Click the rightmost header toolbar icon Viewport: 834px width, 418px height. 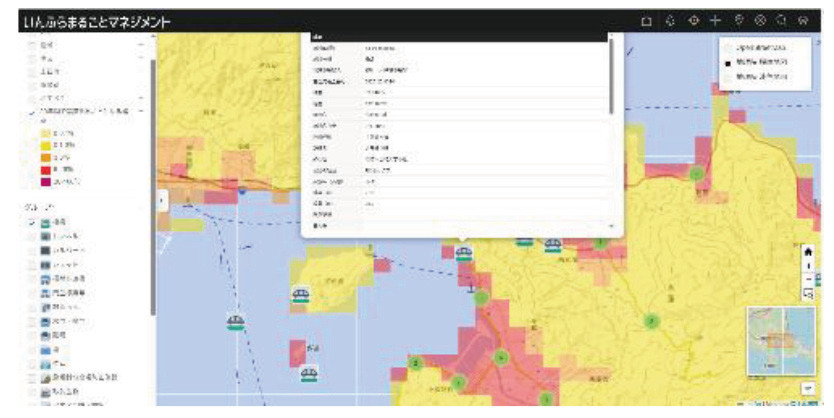coord(803,21)
